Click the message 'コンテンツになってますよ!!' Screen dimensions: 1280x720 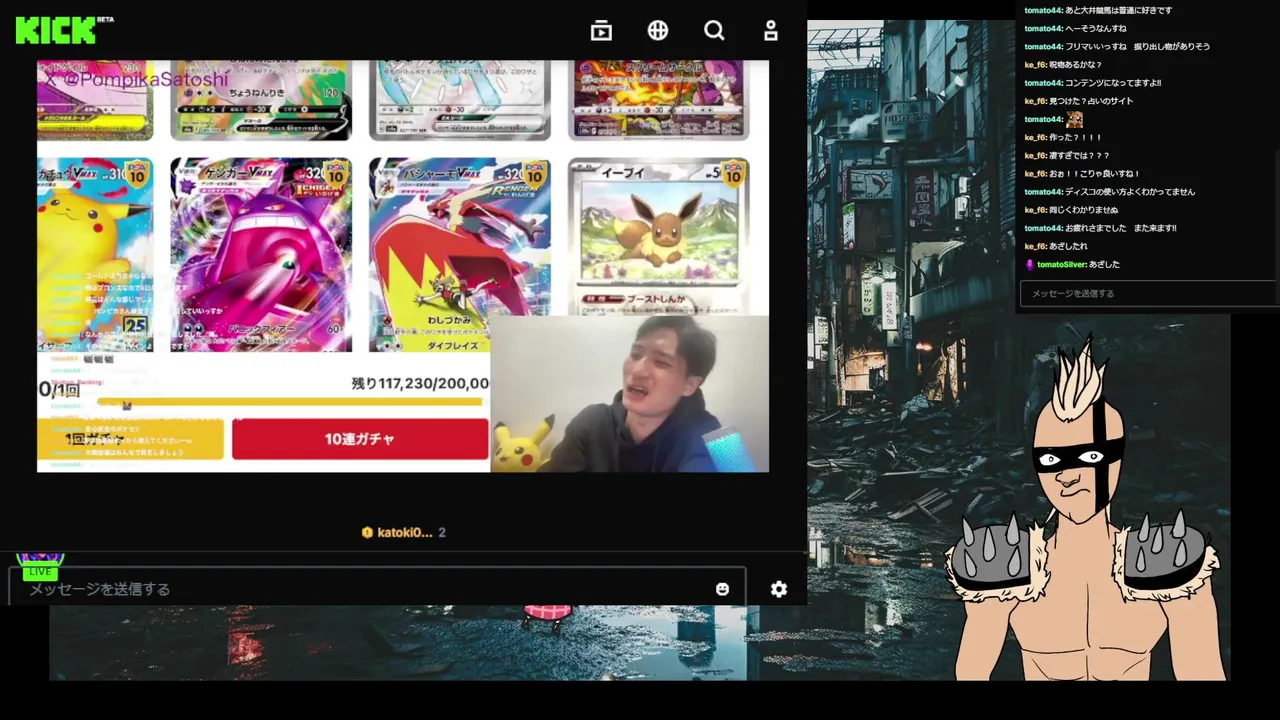point(1113,83)
